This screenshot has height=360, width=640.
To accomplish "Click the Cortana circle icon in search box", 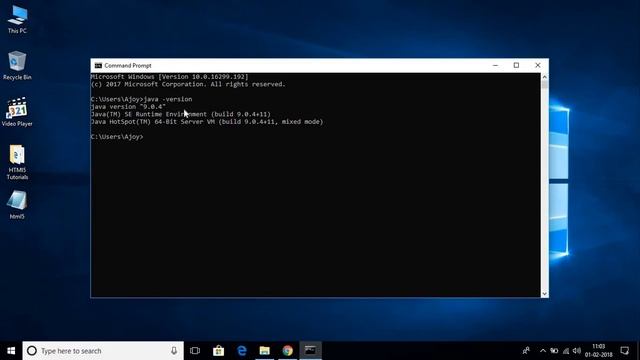I will (32, 351).
